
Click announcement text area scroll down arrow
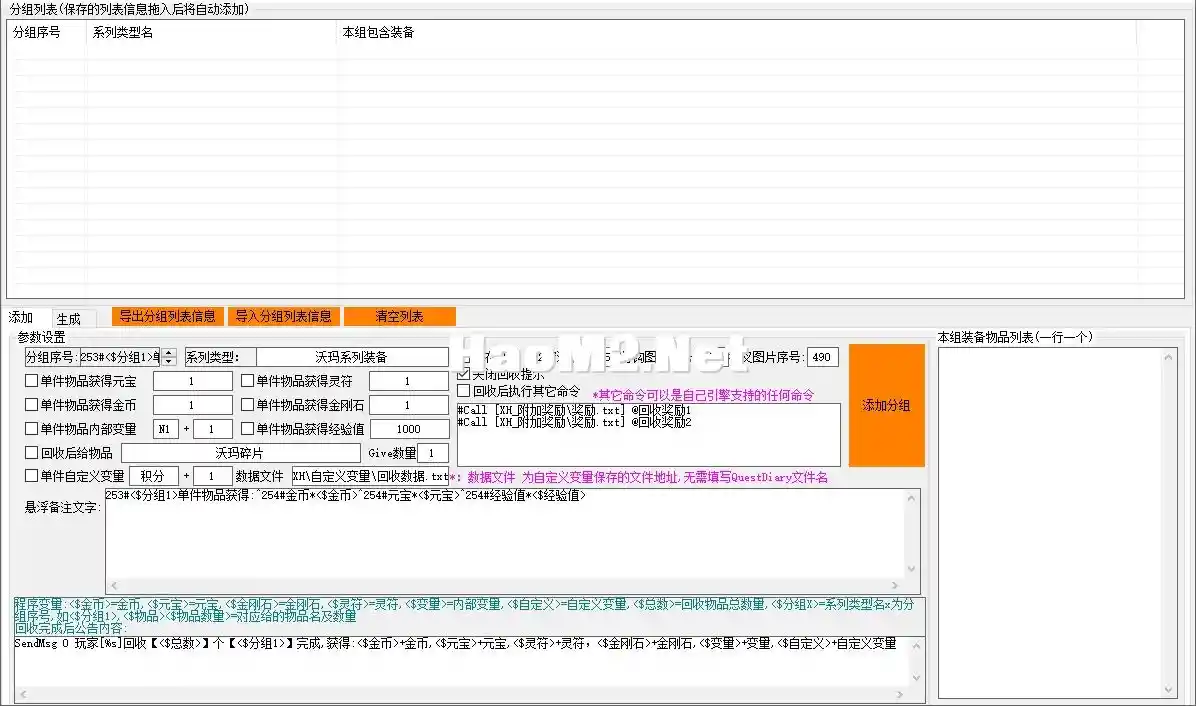tap(916, 678)
